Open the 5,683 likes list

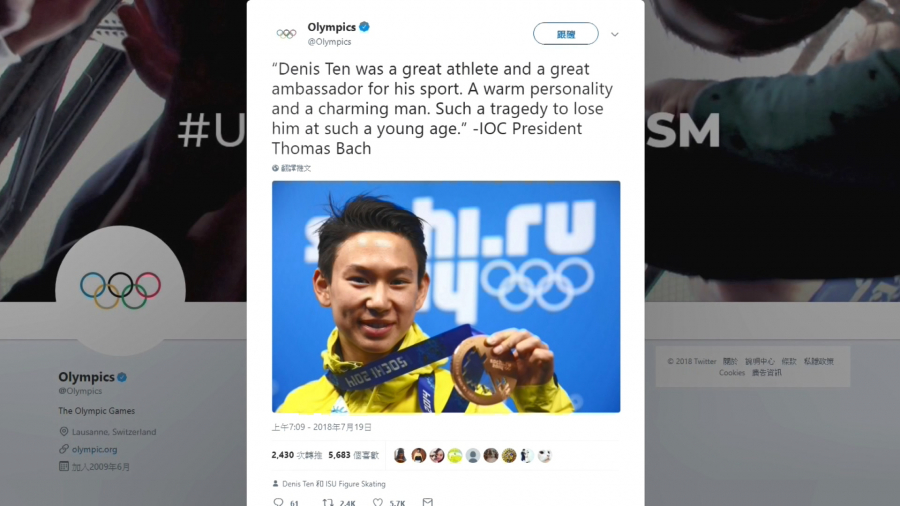[x=354, y=455]
